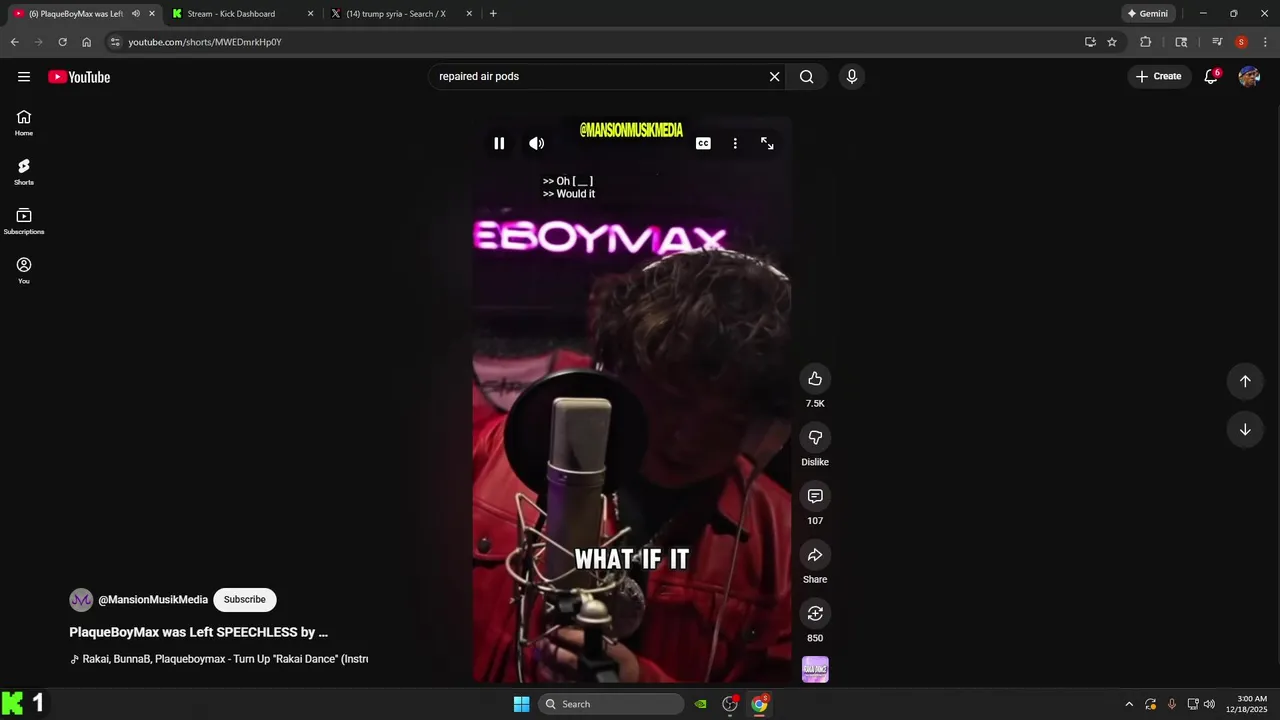Bookmark this page with star
The image size is (1280, 720).
pyautogui.click(x=1112, y=42)
